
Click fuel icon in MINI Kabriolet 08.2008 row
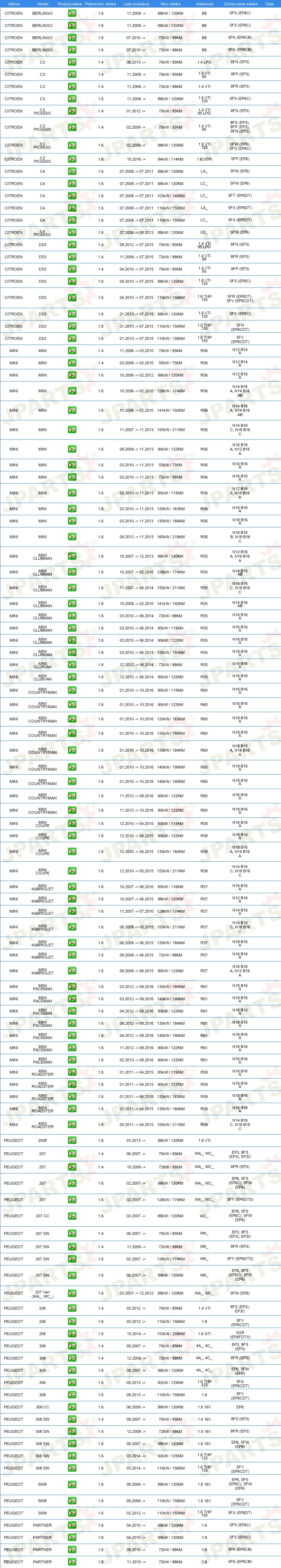click(72, 927)
